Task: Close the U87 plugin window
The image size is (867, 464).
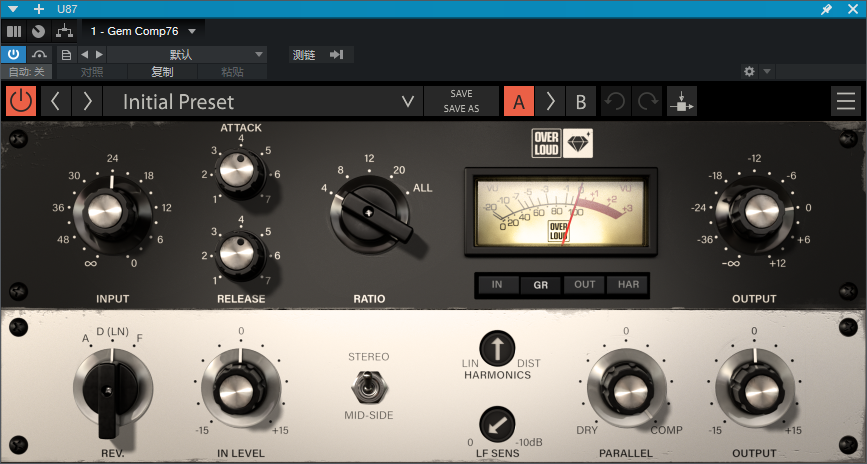Action: (853, 9)
